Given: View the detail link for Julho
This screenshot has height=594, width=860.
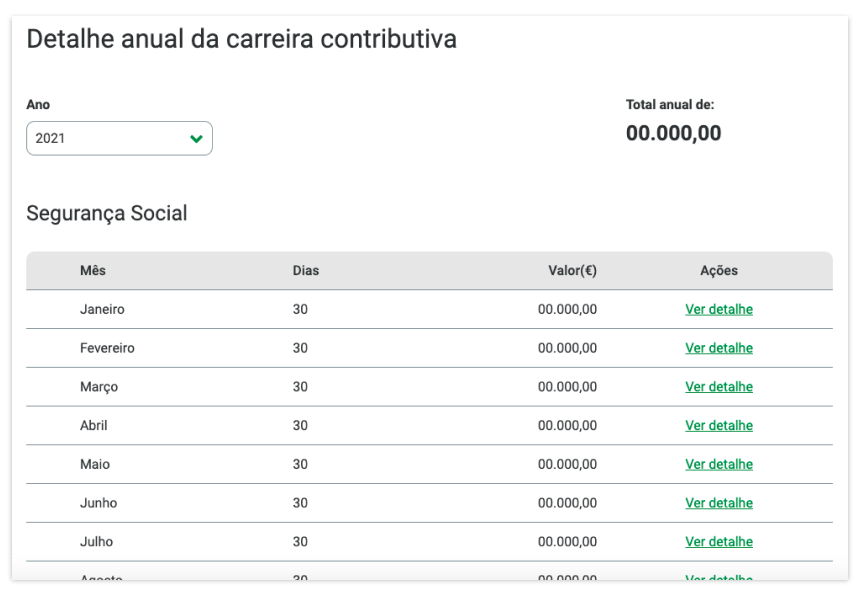Looking at the screenshot, I should click(x=719, y=541).
